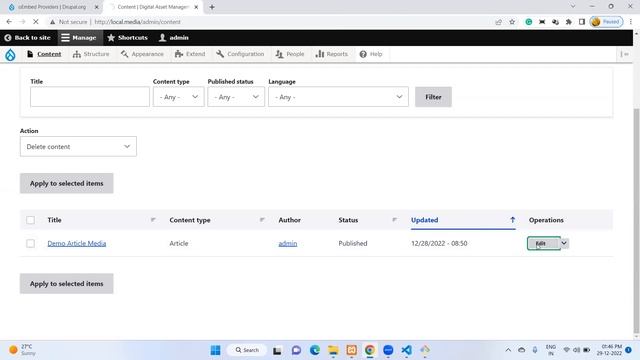Open the Grammarly green extension icon
The height and width of the screenshot is (360, 640).
pos(529,22)
